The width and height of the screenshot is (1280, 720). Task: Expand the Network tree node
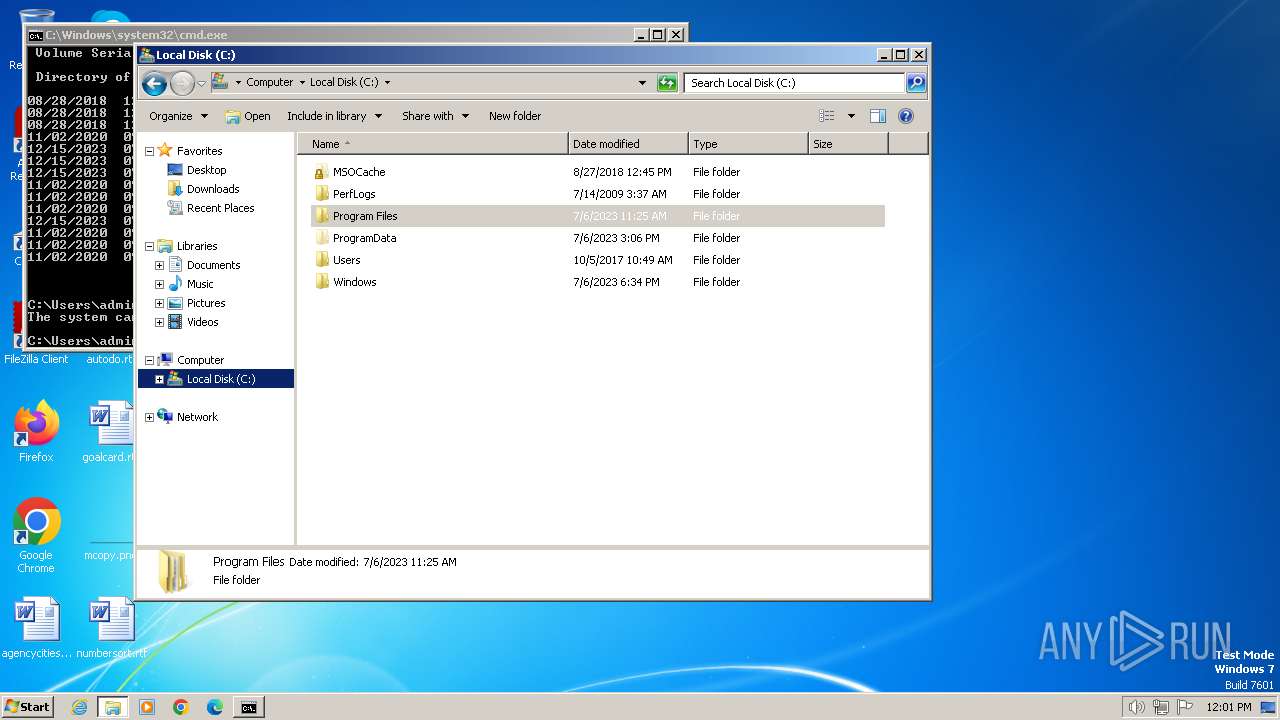[150, 417]
